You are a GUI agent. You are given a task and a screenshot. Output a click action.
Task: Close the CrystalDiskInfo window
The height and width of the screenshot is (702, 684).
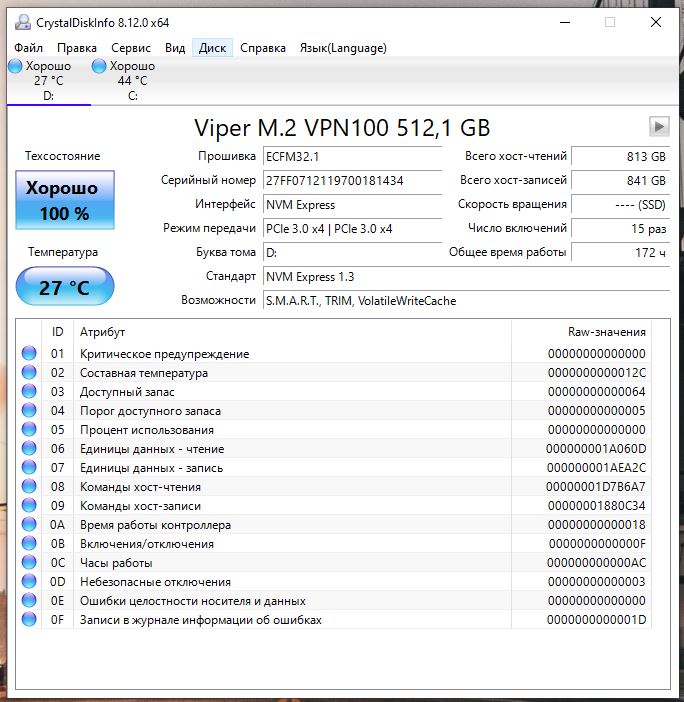pos(656,22)
